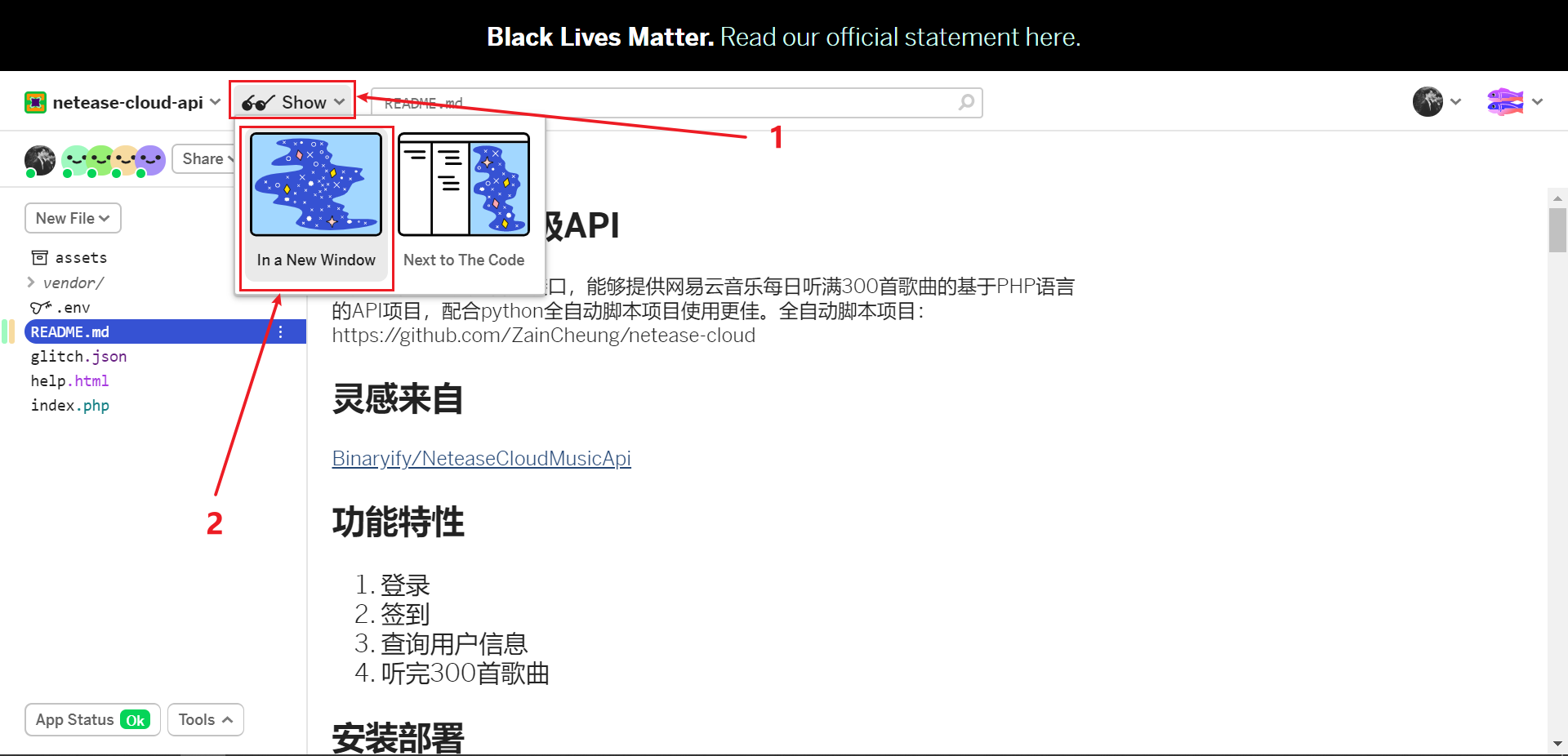Click the green collaborator face avatar
The height and width of the screenshot is (756, 1568).
(100, 160)
